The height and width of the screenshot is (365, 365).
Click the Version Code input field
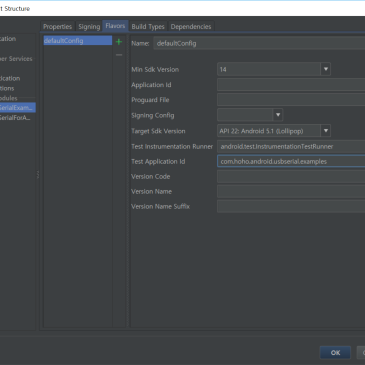click(x=291, y=176)
